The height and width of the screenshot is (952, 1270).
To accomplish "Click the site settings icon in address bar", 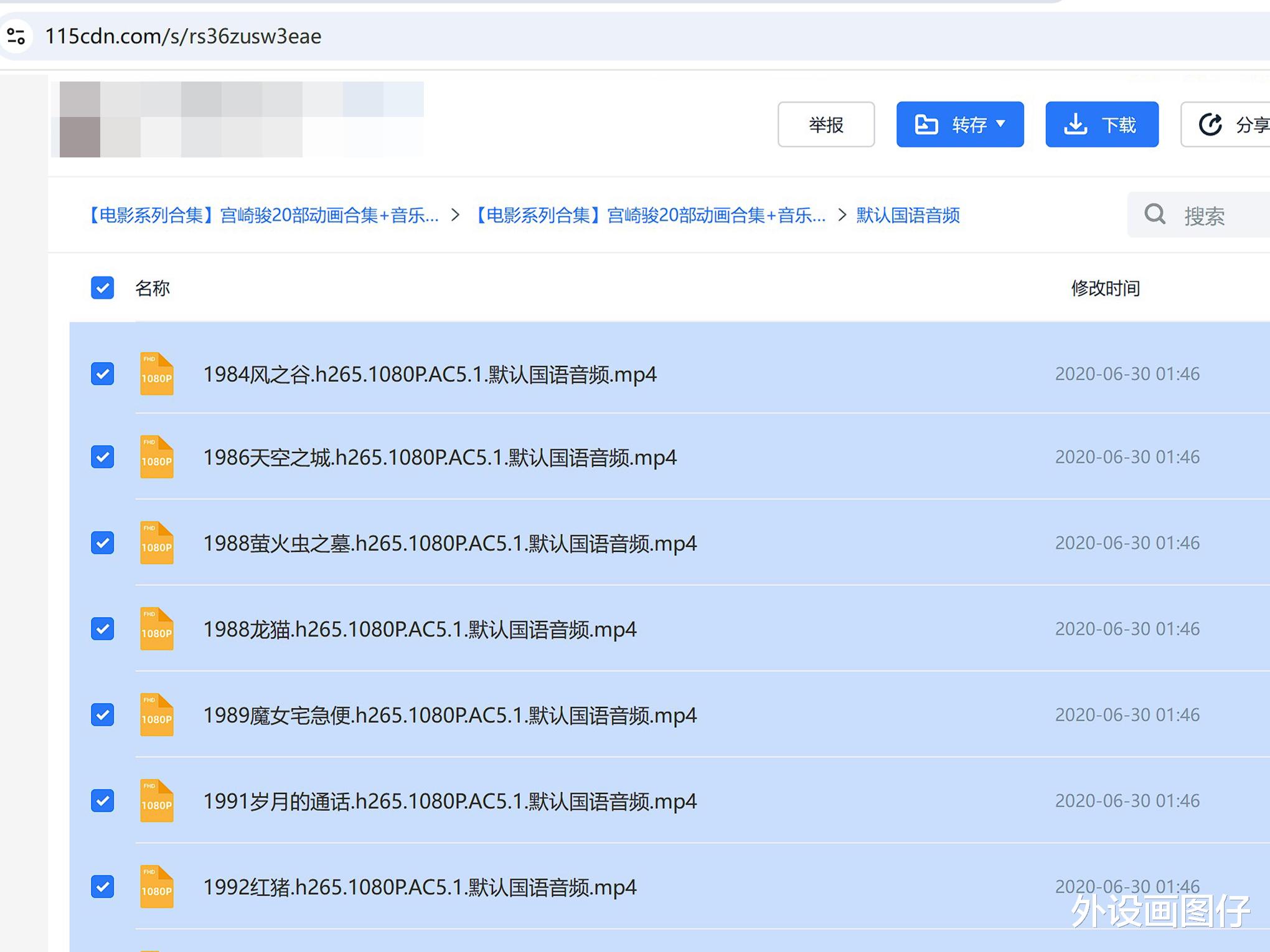I will (x=16, y=36).
